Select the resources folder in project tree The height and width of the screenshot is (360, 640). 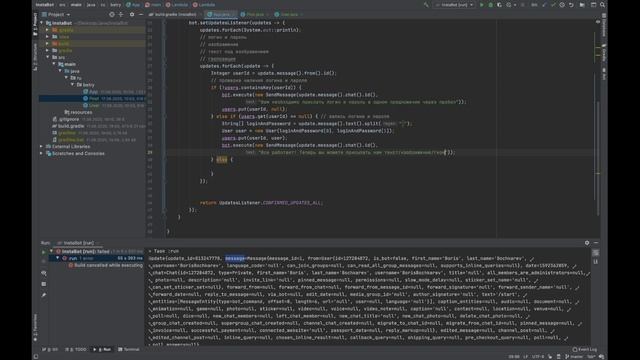pyautogui.click(x=78, y=112)
